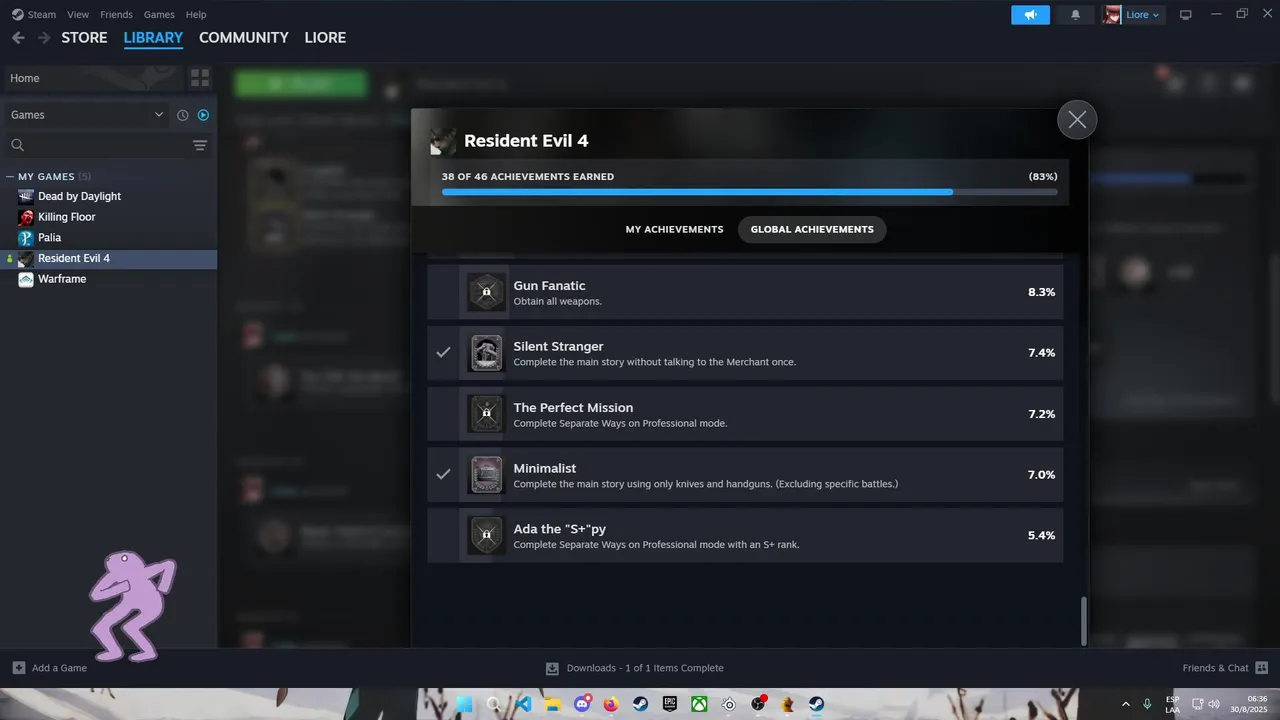Open the COMMUNITY section

pos(244,38)
